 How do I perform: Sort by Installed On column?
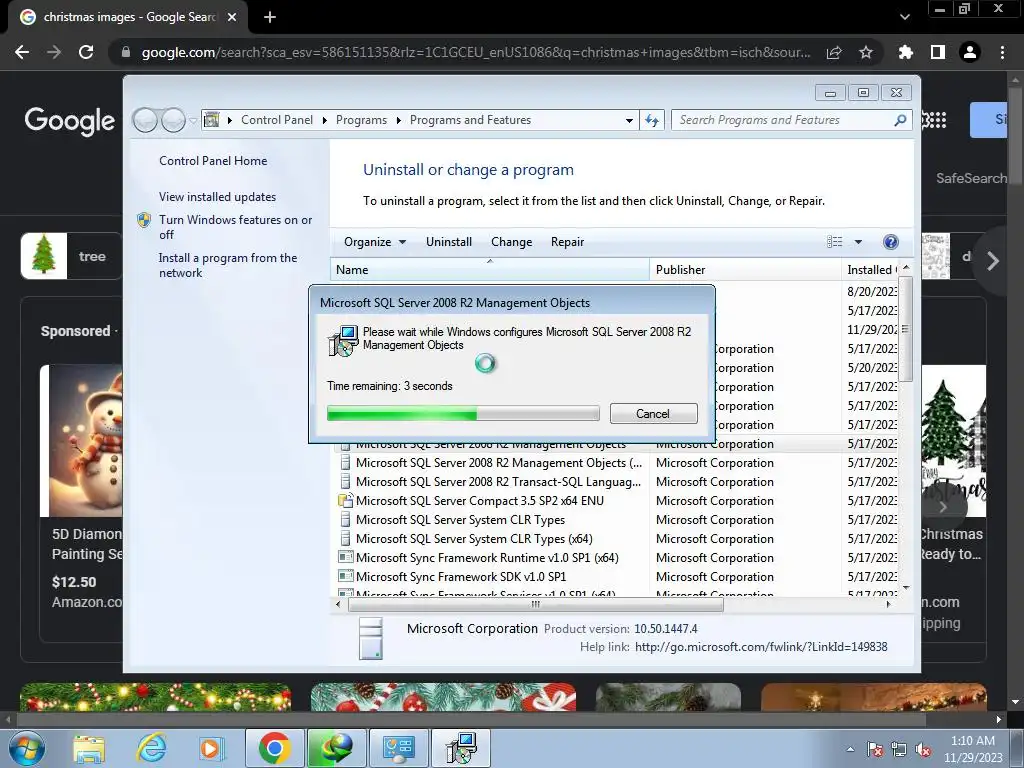pyautogui.click(x=871, y=270)
